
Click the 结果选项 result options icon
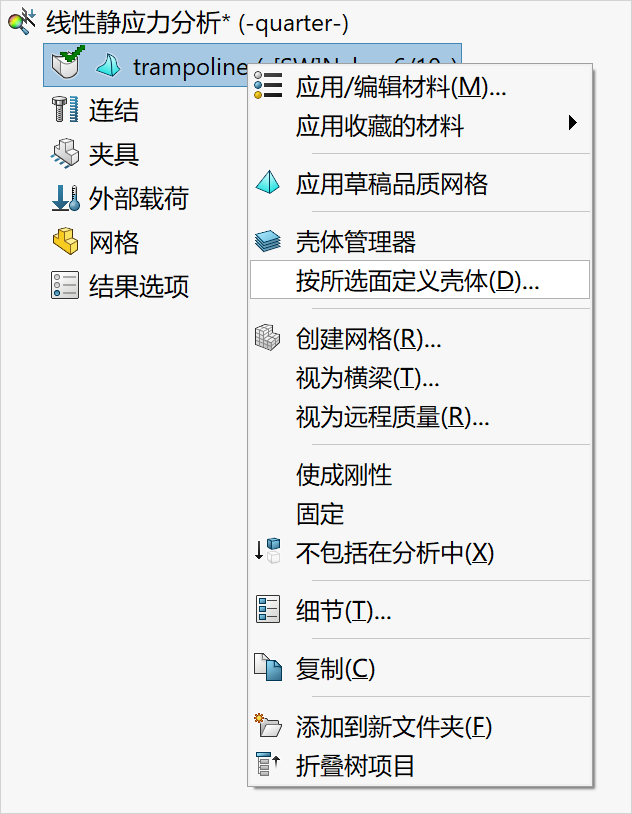click(x=65, y=286)
